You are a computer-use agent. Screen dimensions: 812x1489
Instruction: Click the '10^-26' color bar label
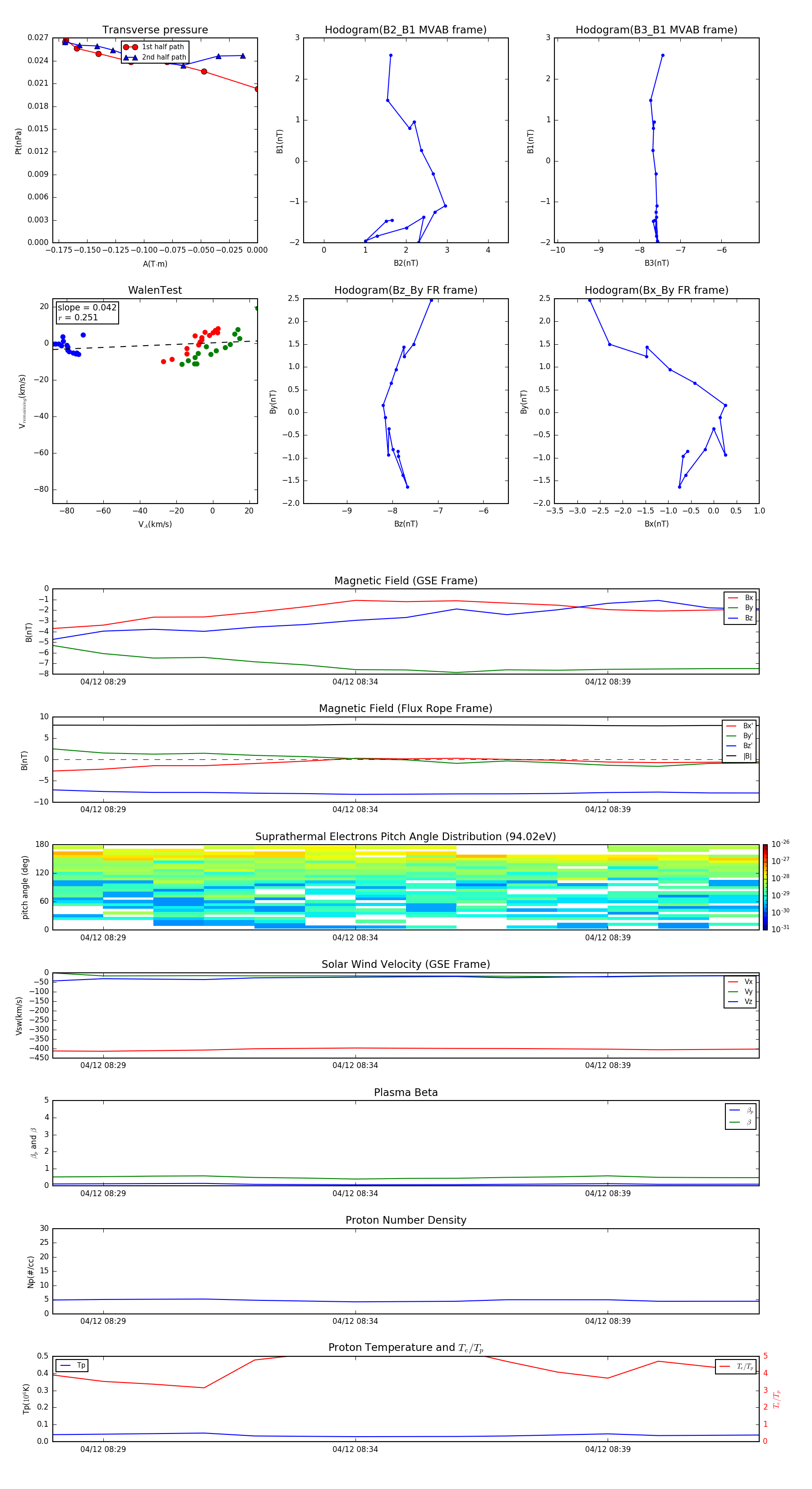780,844
